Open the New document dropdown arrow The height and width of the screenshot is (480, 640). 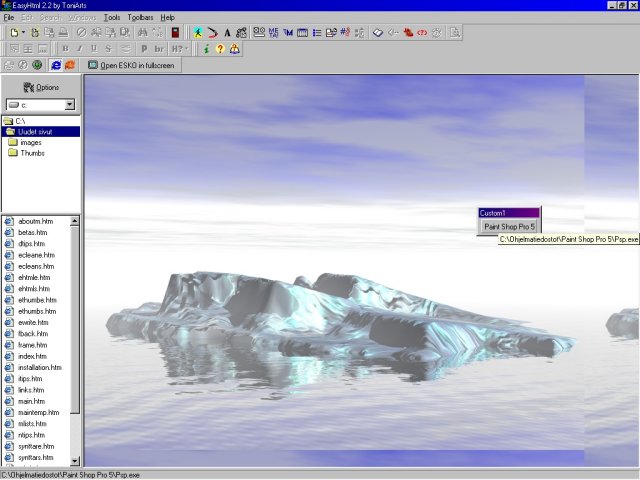(x=22, y=32)
